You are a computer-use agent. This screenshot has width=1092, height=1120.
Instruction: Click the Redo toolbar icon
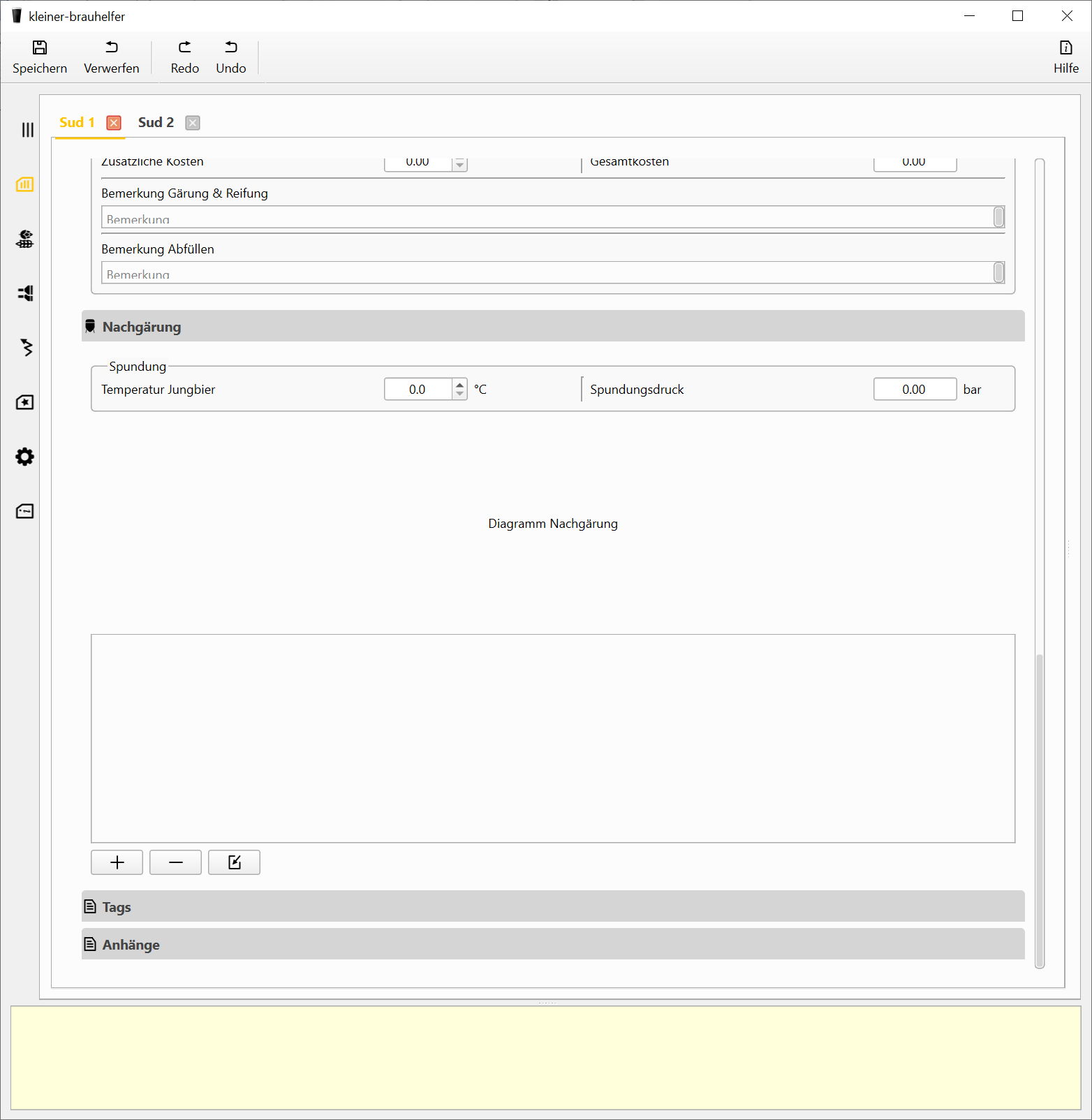point(184,47)
